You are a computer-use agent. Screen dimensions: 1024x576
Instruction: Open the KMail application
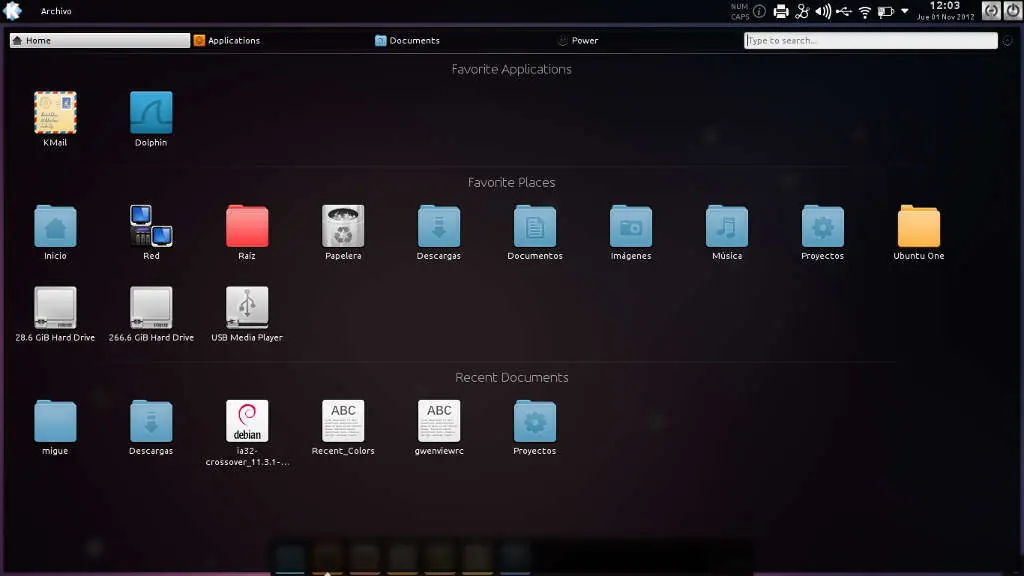pyautogui.click(x=55, y=119)
